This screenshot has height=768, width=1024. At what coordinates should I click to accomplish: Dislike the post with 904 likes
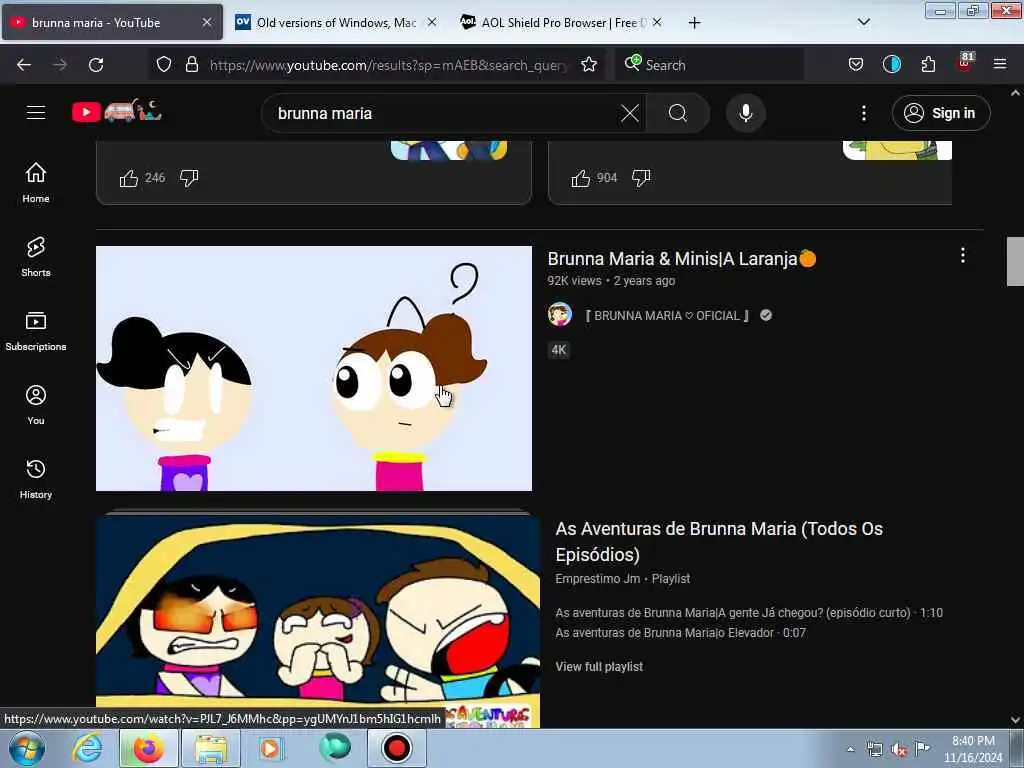pos(641,178)
